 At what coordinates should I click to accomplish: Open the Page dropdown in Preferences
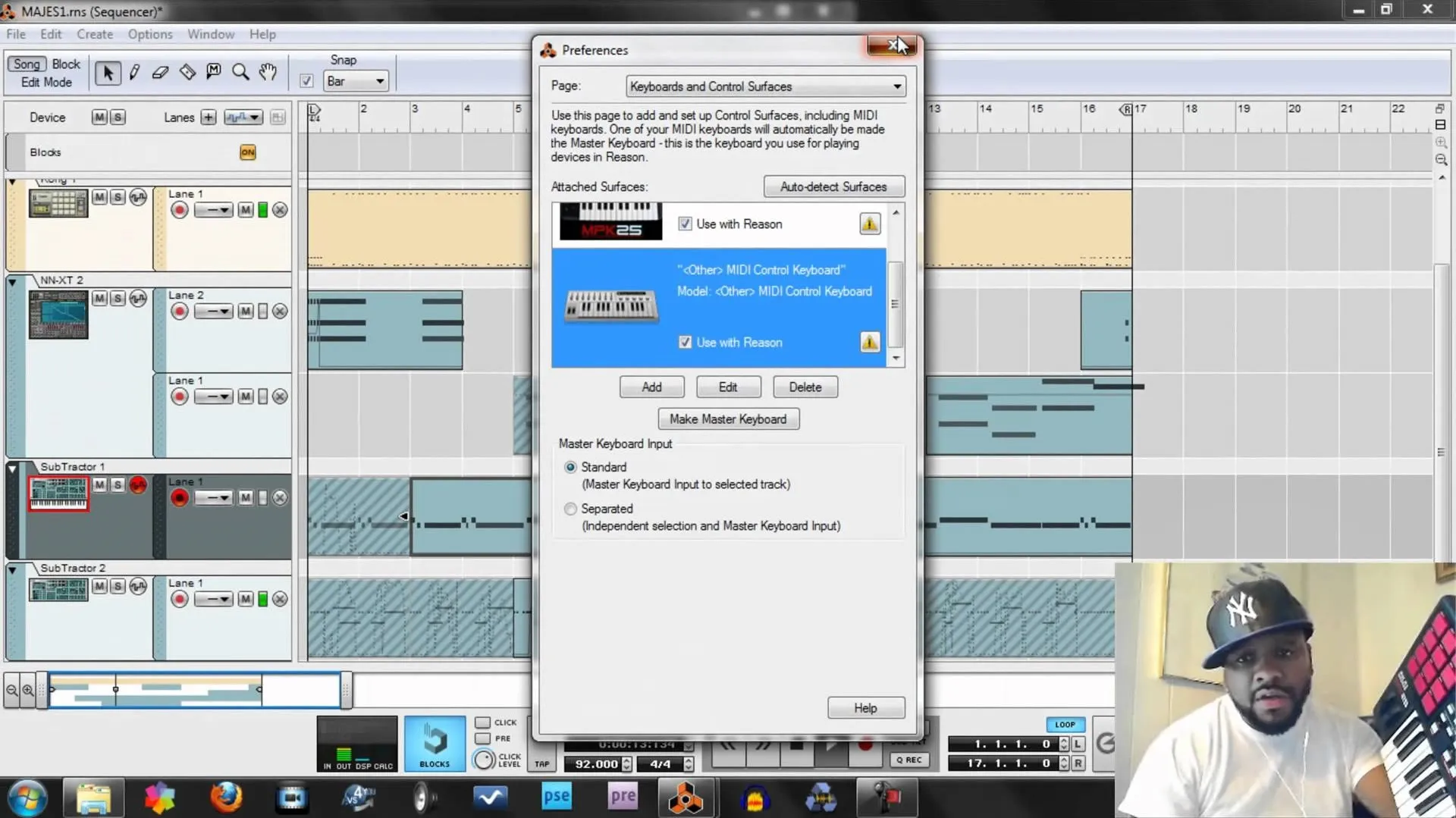766,86
